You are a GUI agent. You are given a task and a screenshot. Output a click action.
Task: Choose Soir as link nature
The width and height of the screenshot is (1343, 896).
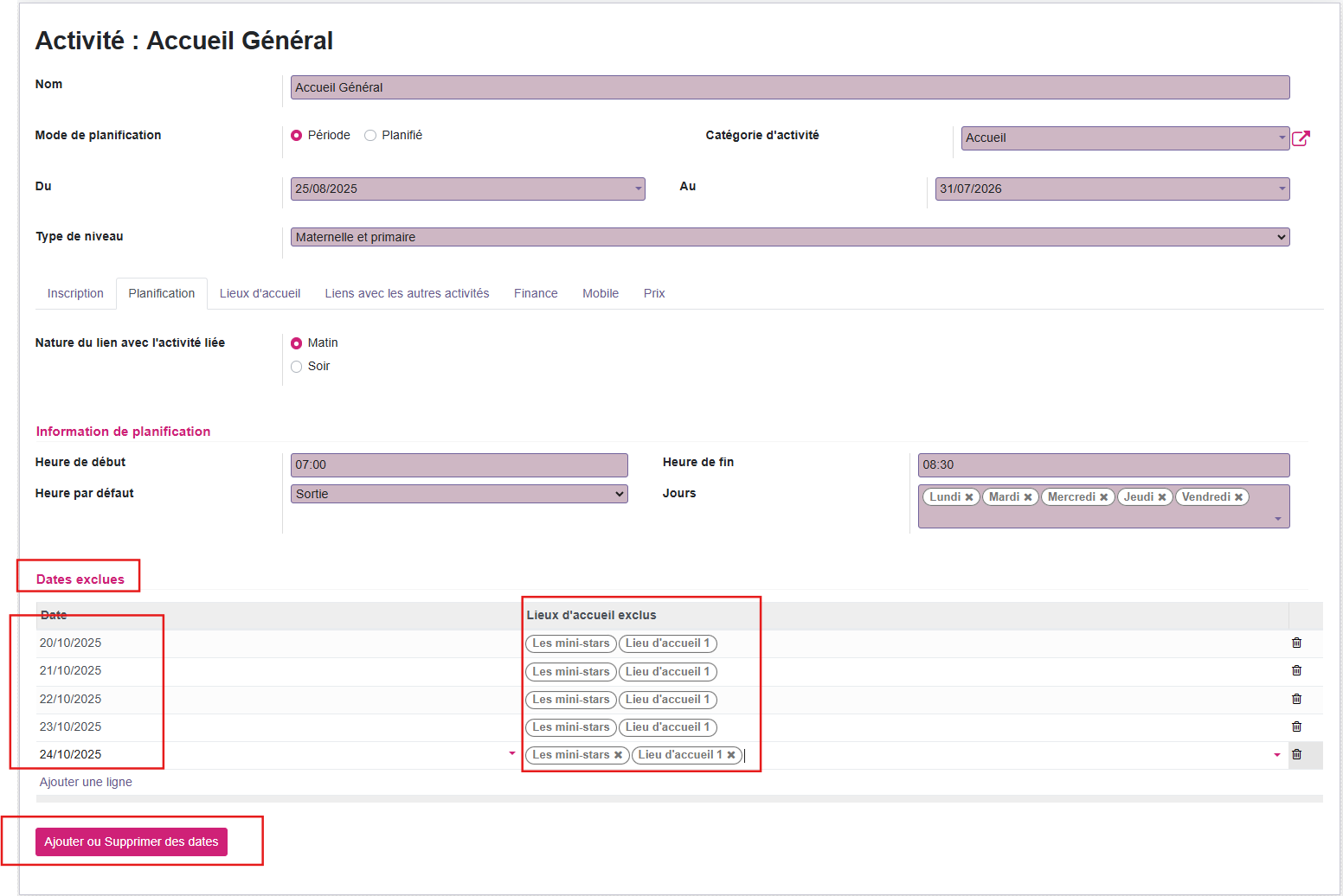coord(297,367)
